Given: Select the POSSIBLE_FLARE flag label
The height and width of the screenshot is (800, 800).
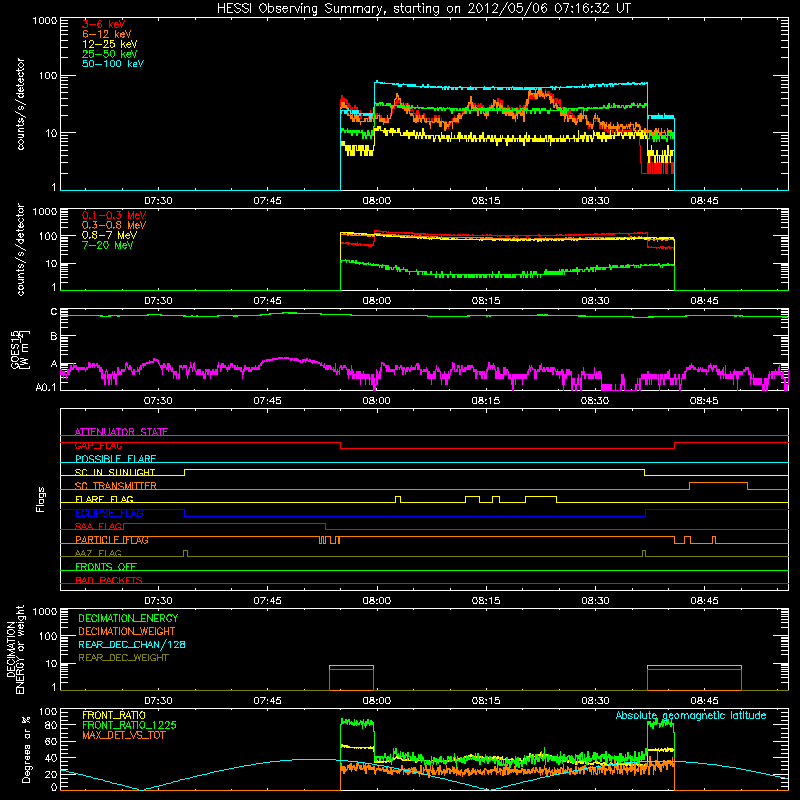Looking at the screenshot, I should pos(115,459).
